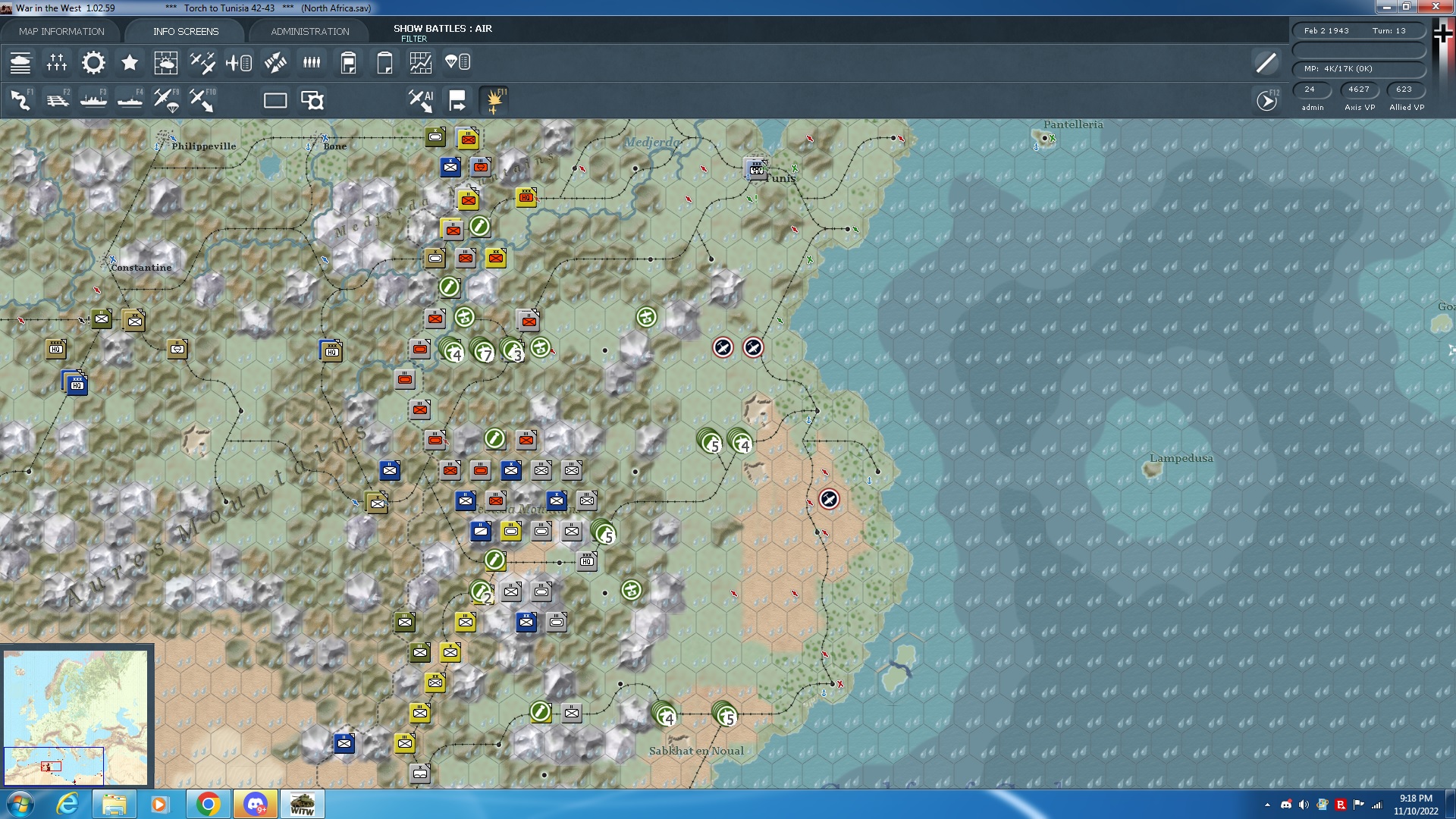1456x819 pixels.
Task: Toggle the map overview rectangle icon
Action: pyautogui.click(x=274, y=99)
